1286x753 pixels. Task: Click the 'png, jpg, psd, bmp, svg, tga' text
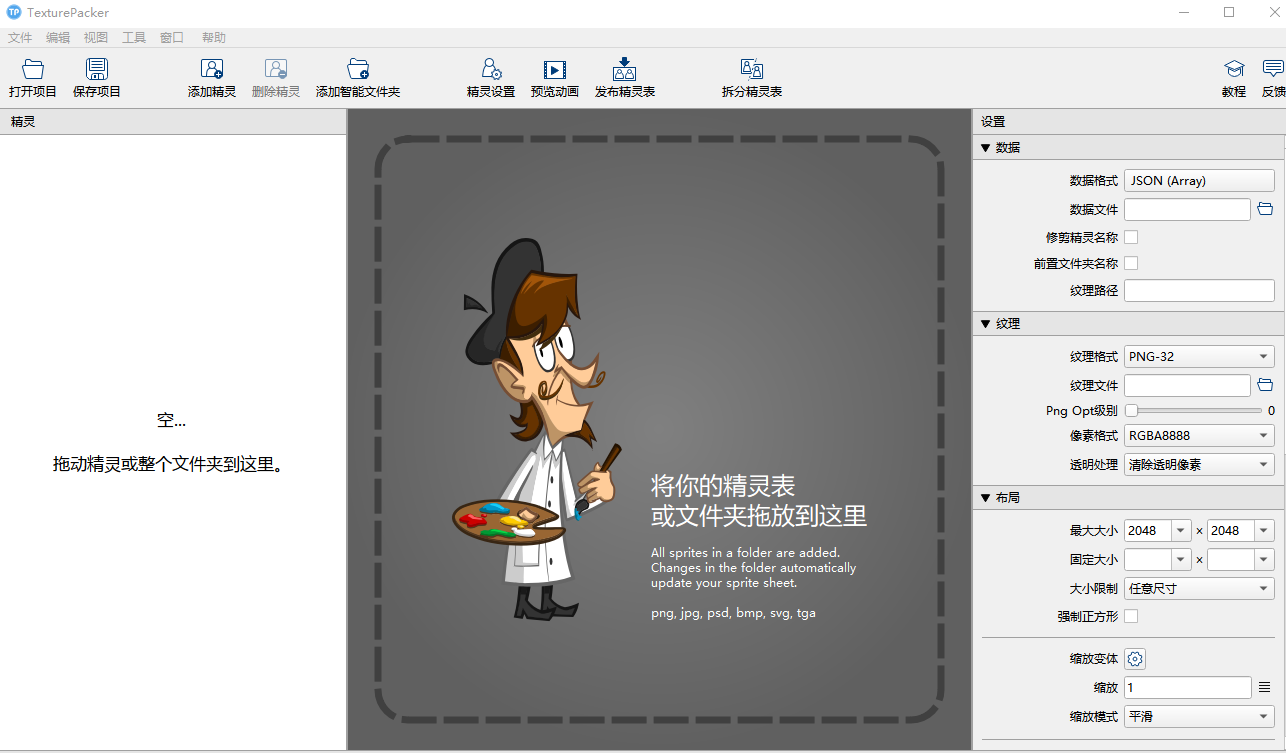[733, 613]
